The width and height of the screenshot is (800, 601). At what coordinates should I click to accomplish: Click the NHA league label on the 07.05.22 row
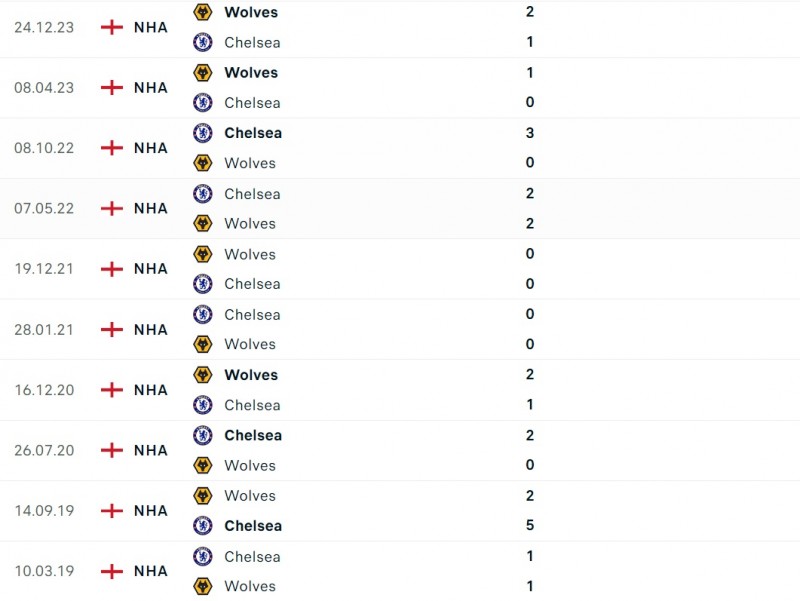[x=151, y=208]
